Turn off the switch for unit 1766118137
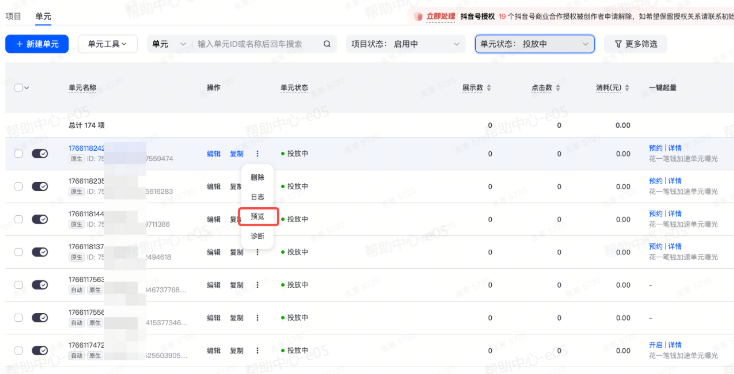This screenshot has width=734, height=374. click(40, 252)
